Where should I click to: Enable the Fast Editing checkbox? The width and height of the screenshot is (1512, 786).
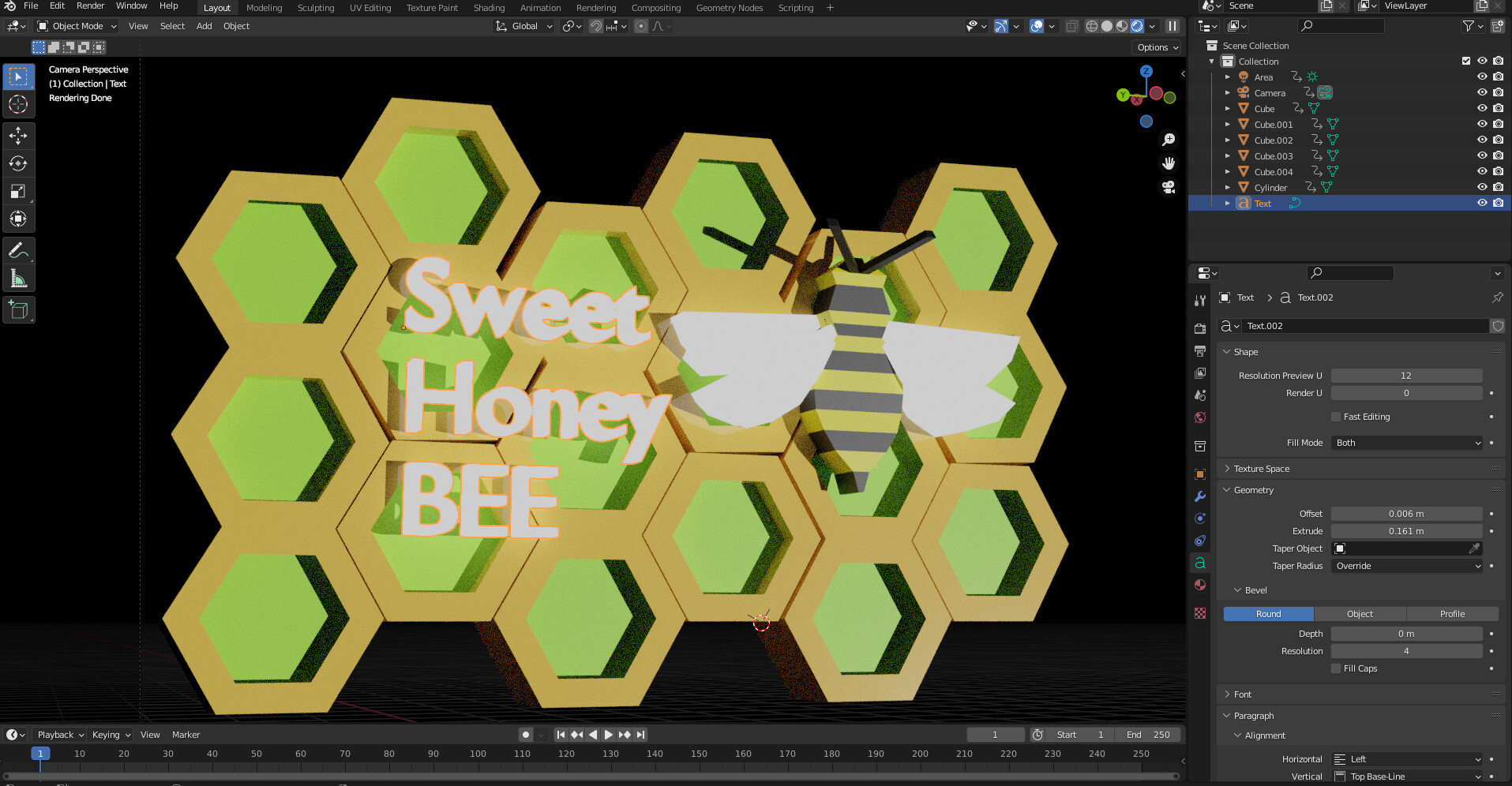[1334, 417]
